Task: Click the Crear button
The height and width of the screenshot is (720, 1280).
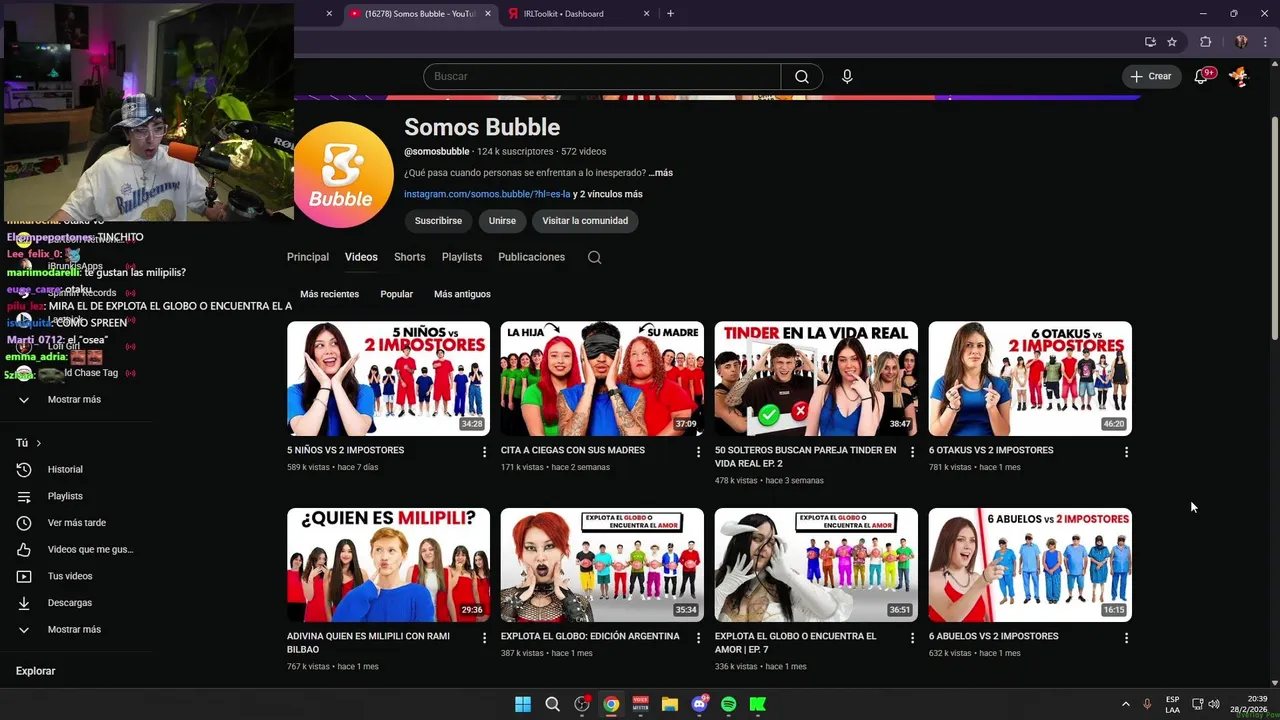Action: click(1151, 76)
